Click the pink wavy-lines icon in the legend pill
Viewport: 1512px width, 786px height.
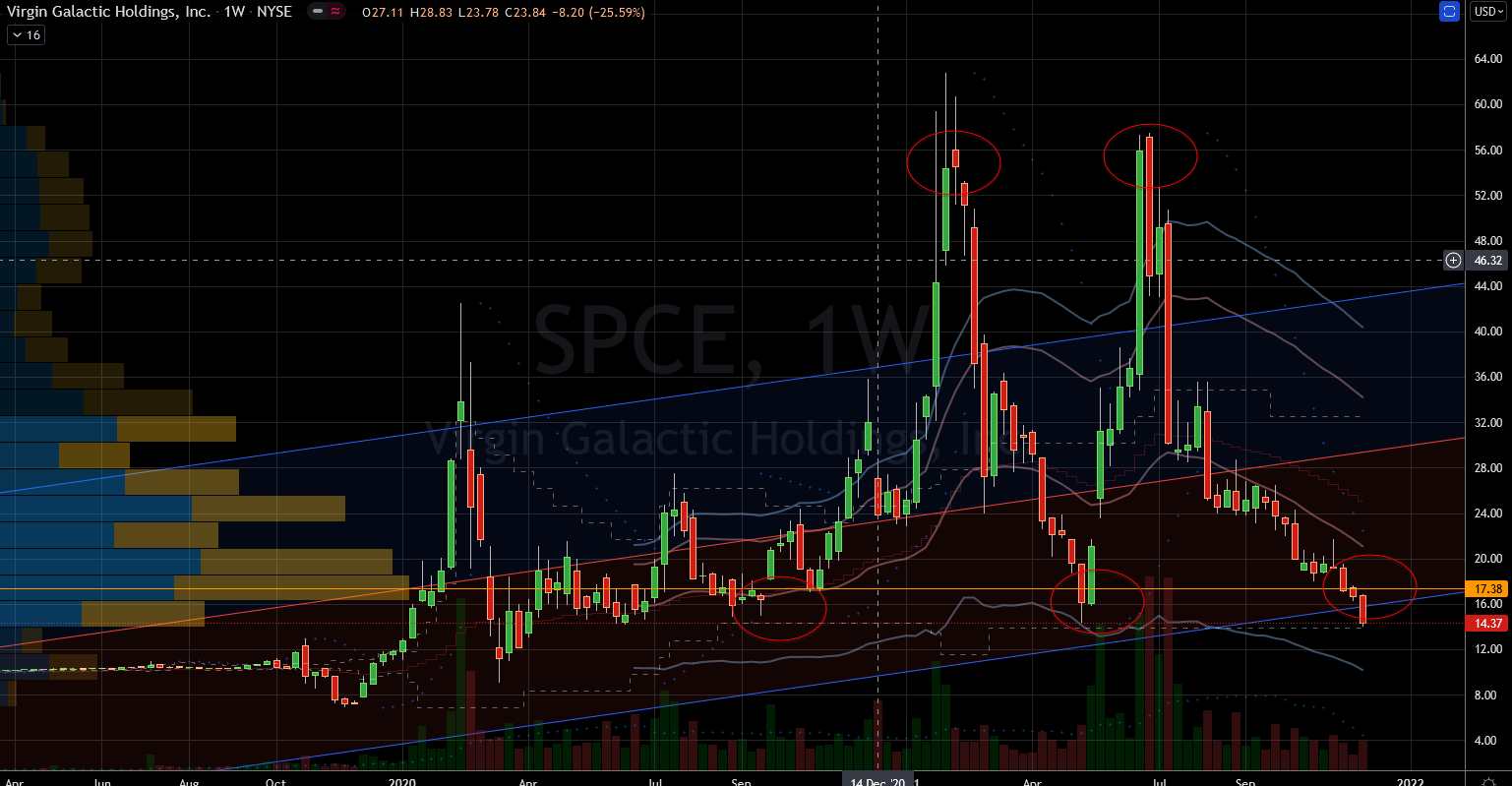[336, 12]
